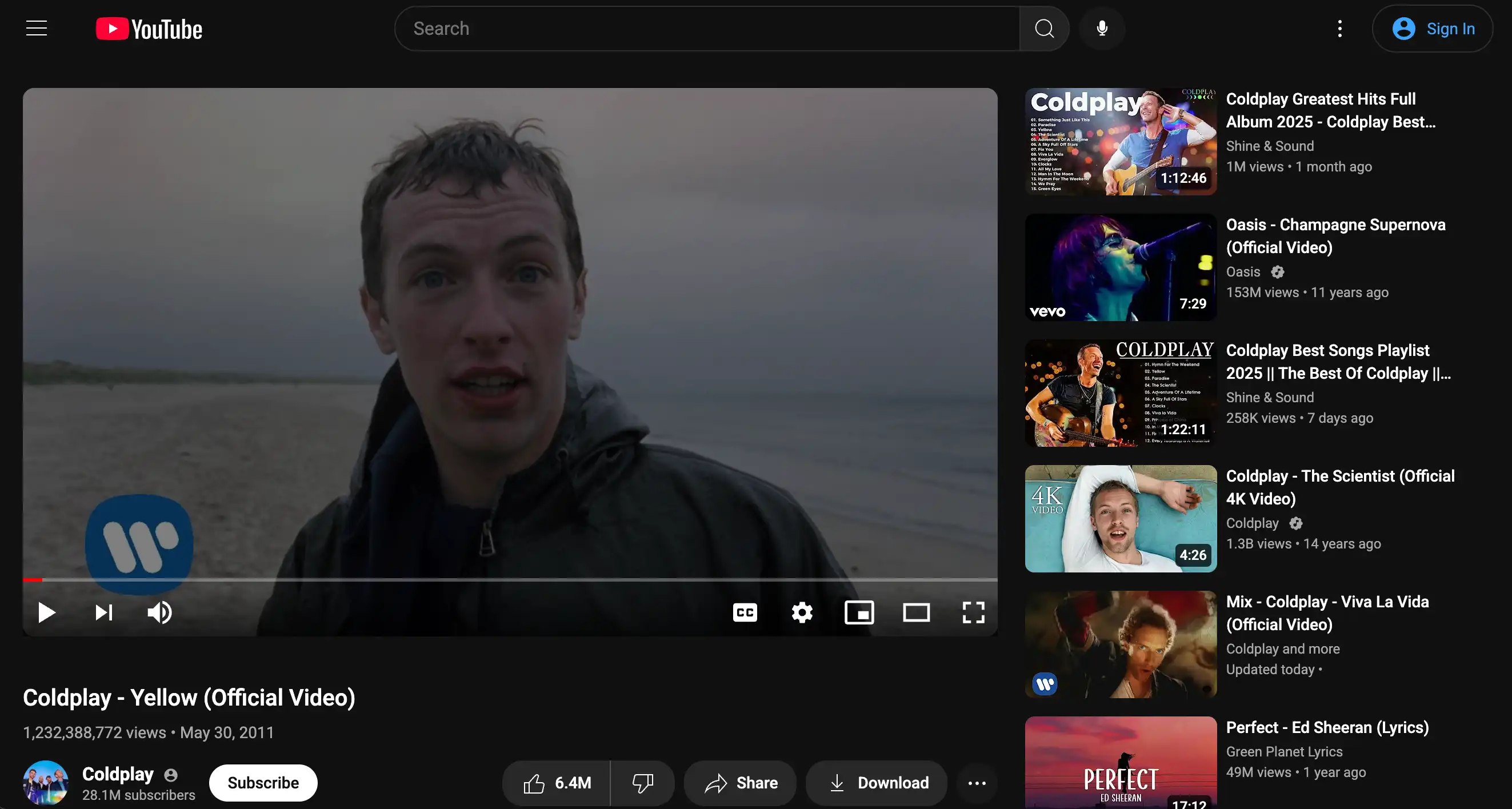Enter fullscreen mode
The height and width of the screenshot is (809, 1512).
click(x=973, y=612)
